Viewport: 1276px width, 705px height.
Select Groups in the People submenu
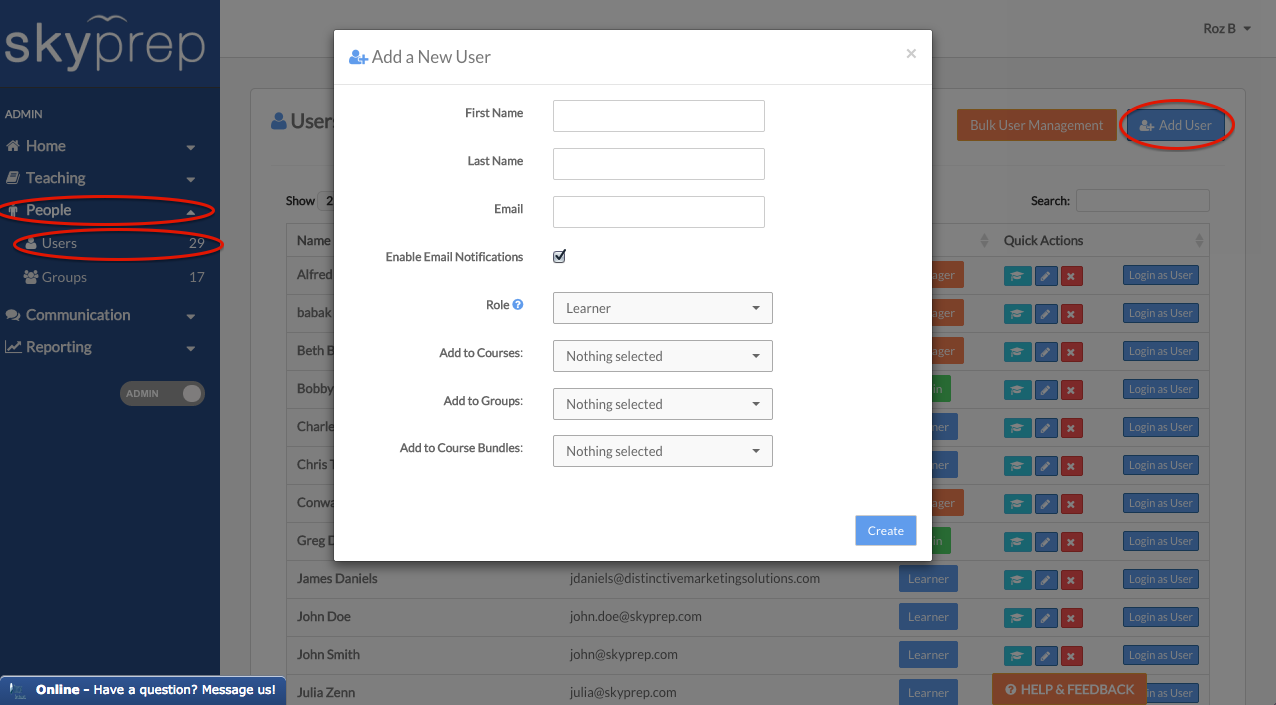[x=64, y=277]
